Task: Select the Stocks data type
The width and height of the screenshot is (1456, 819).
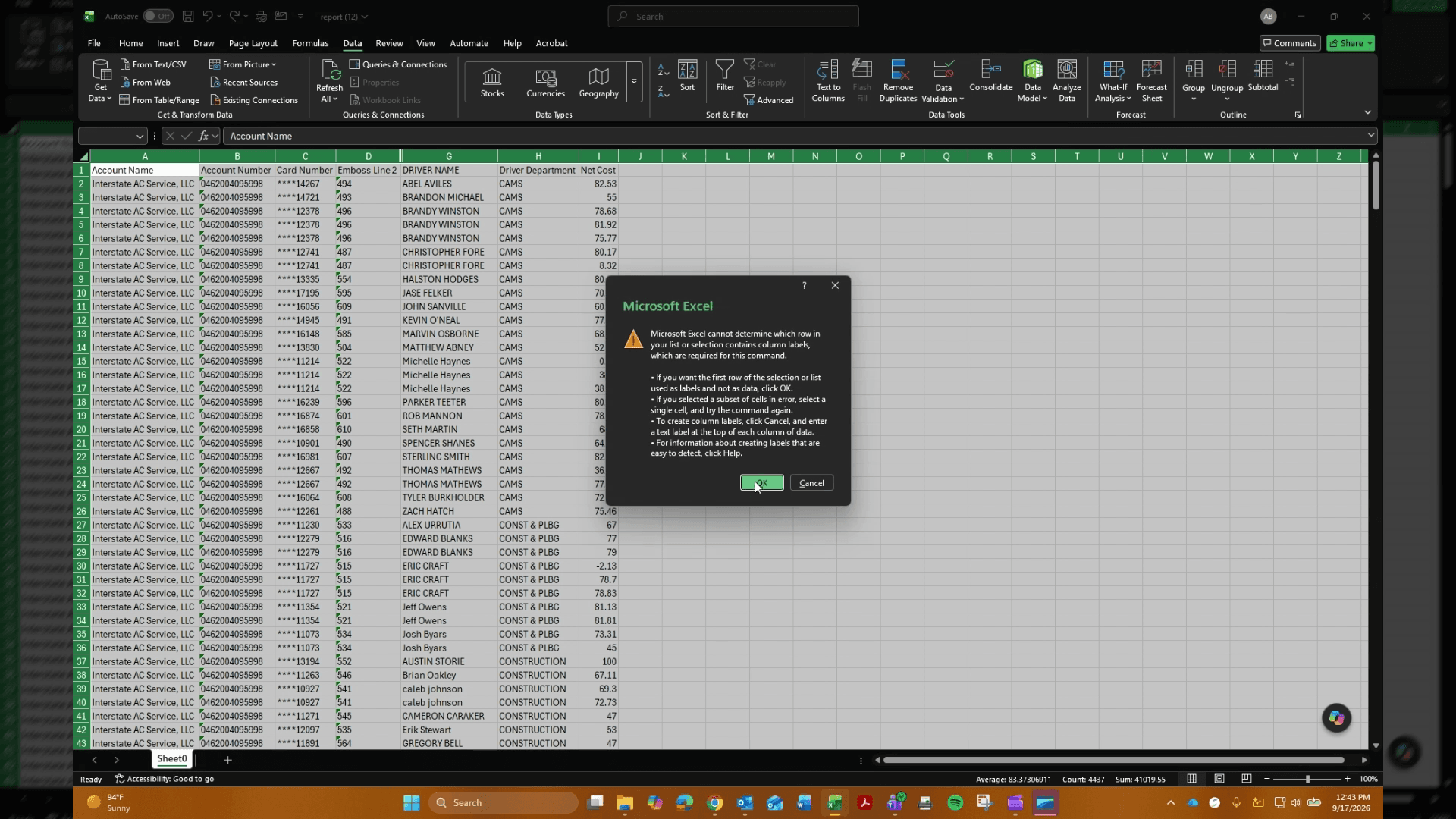Action: click(x=492, y=82)
